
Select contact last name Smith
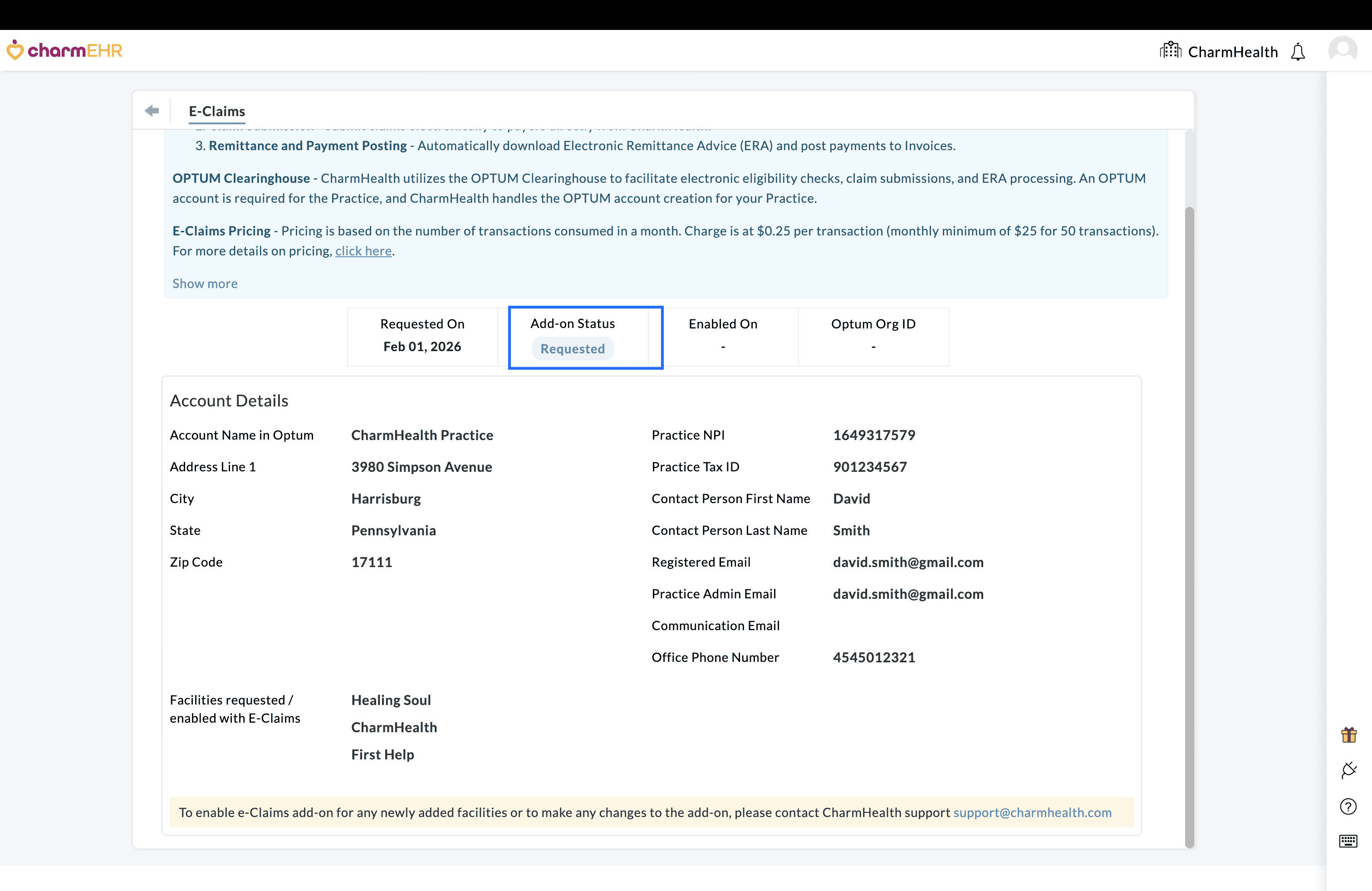pos(852,530)
